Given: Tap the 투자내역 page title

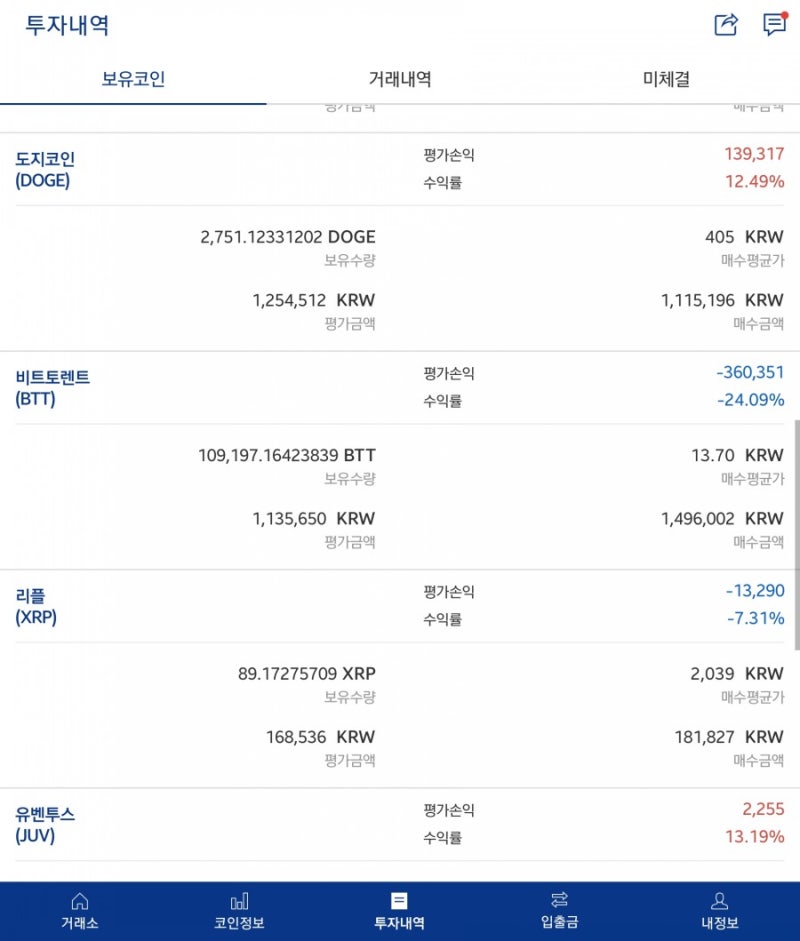Looking at the screenshot, I should (x=67, y=25).
